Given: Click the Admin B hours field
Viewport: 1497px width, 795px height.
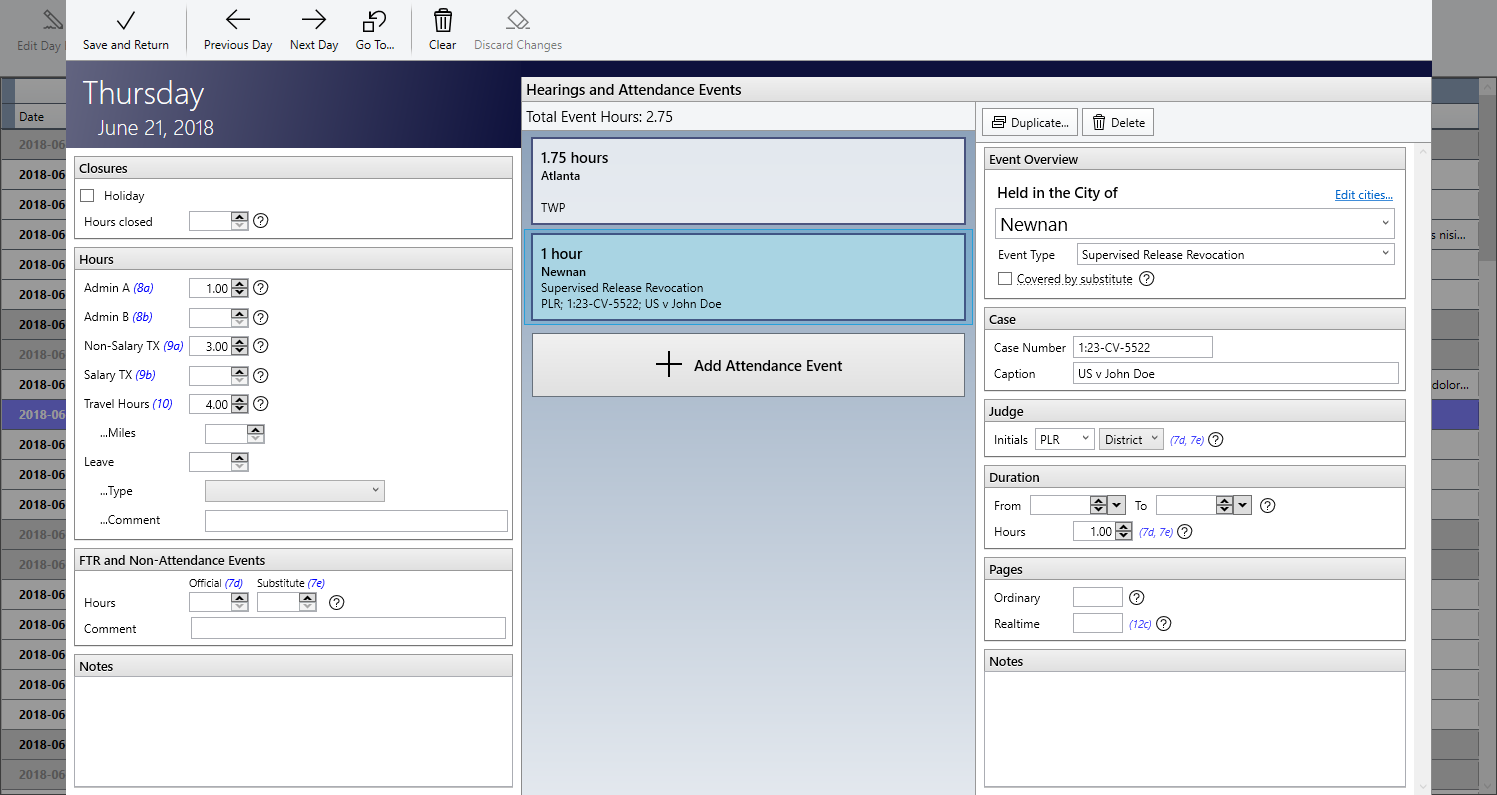Looking at the screenshot, I should point(211,317).
